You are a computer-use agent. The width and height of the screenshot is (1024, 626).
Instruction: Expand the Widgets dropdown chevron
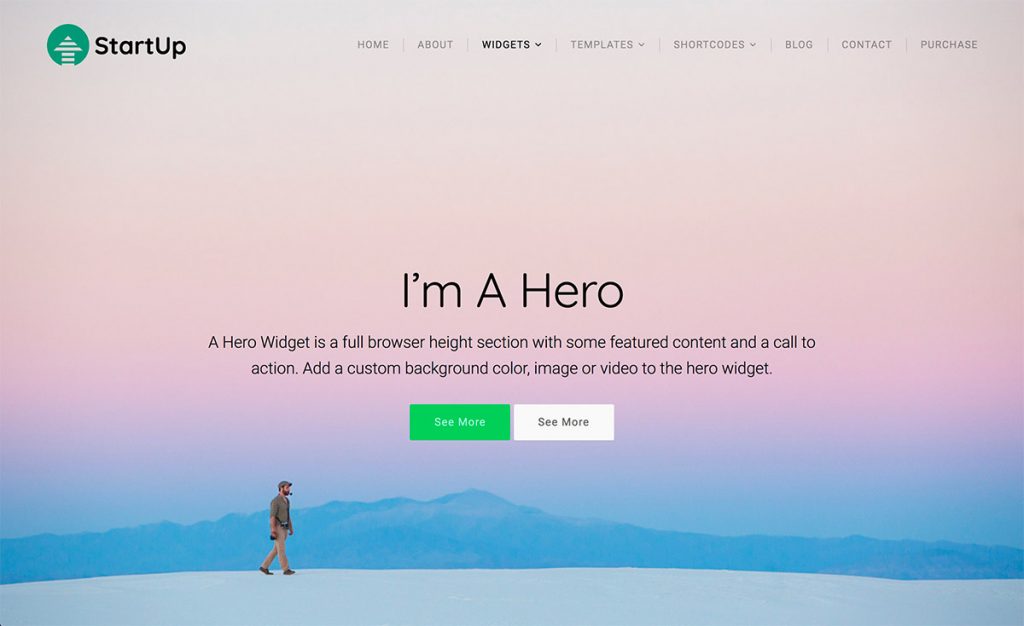(x=538, y=45)
